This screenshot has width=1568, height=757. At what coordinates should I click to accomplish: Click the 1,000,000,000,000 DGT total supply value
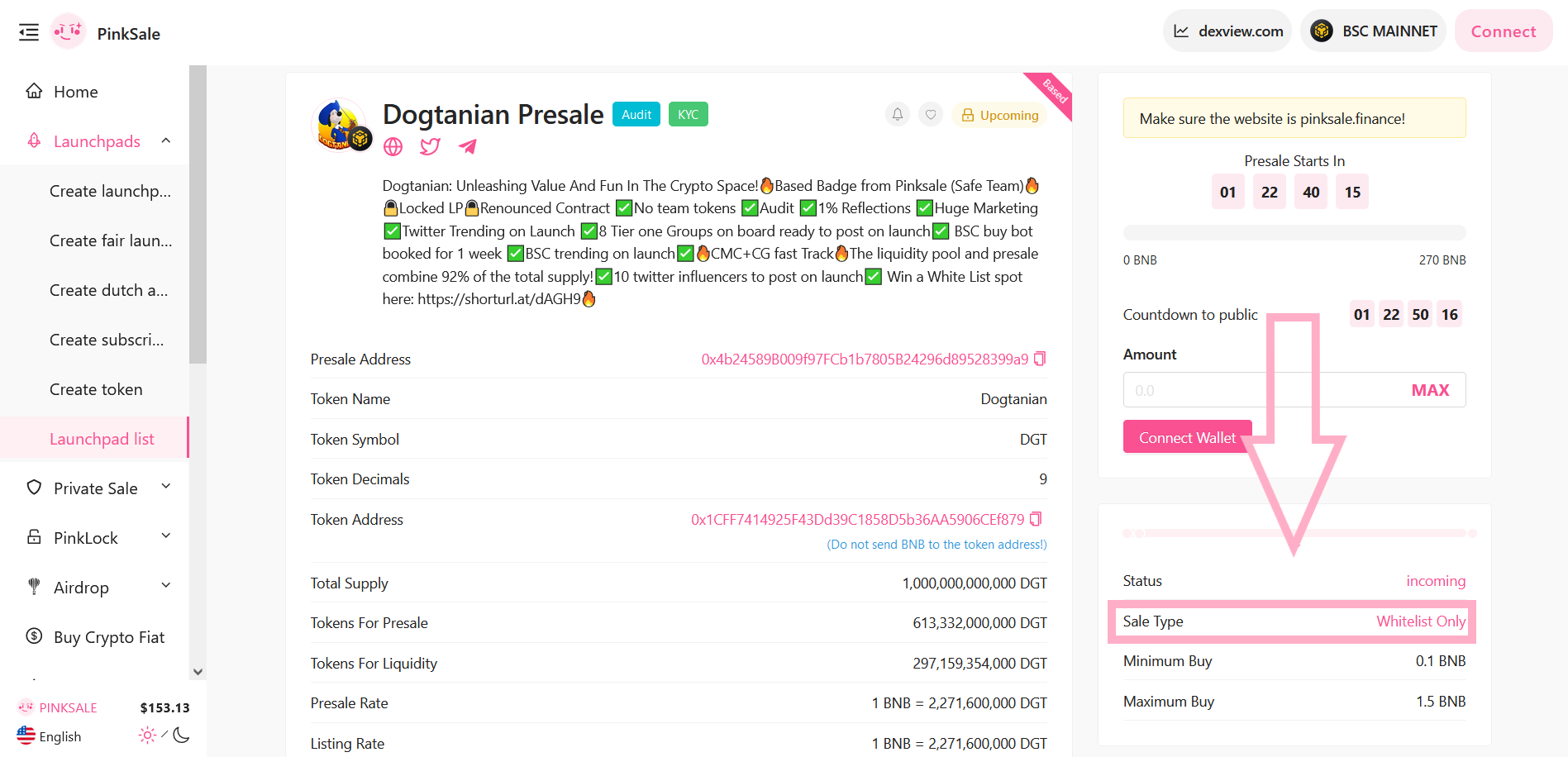(975, 583)
